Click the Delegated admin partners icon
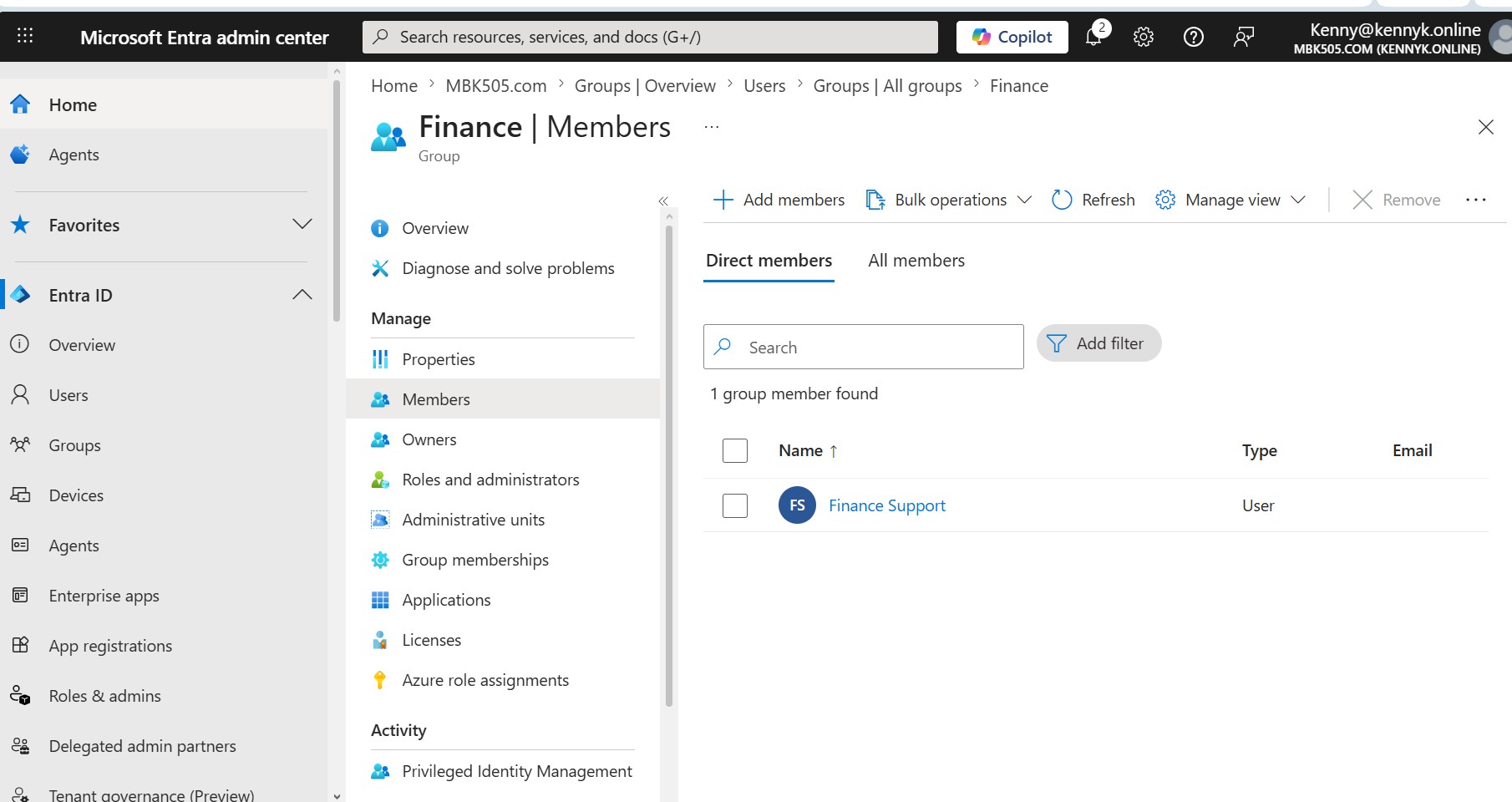This screenshot has width=1512, height=802. click(x=20, y=745)
